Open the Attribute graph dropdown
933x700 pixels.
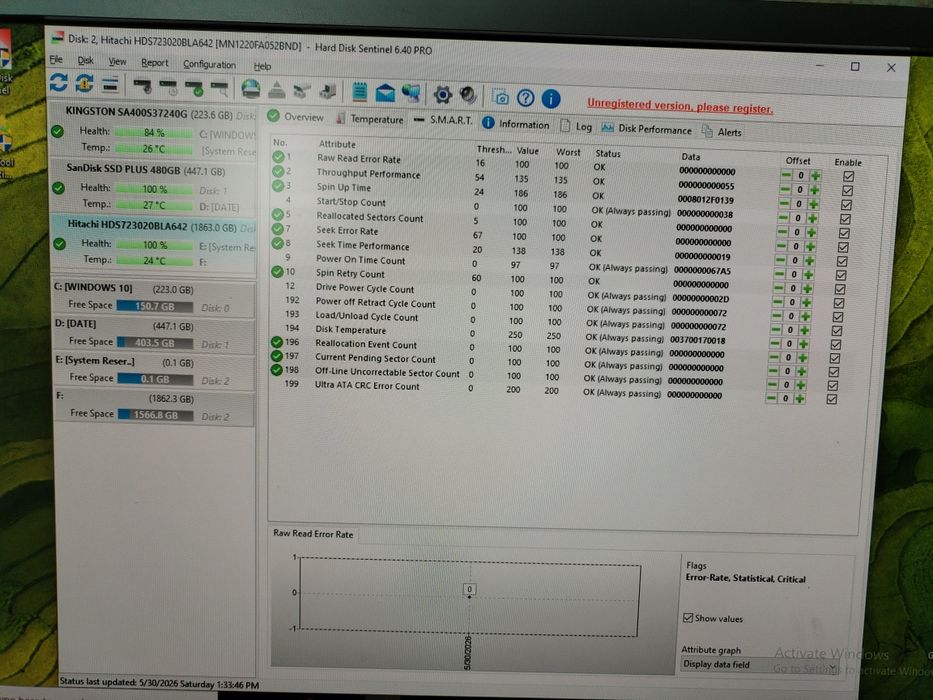point(760,665)
